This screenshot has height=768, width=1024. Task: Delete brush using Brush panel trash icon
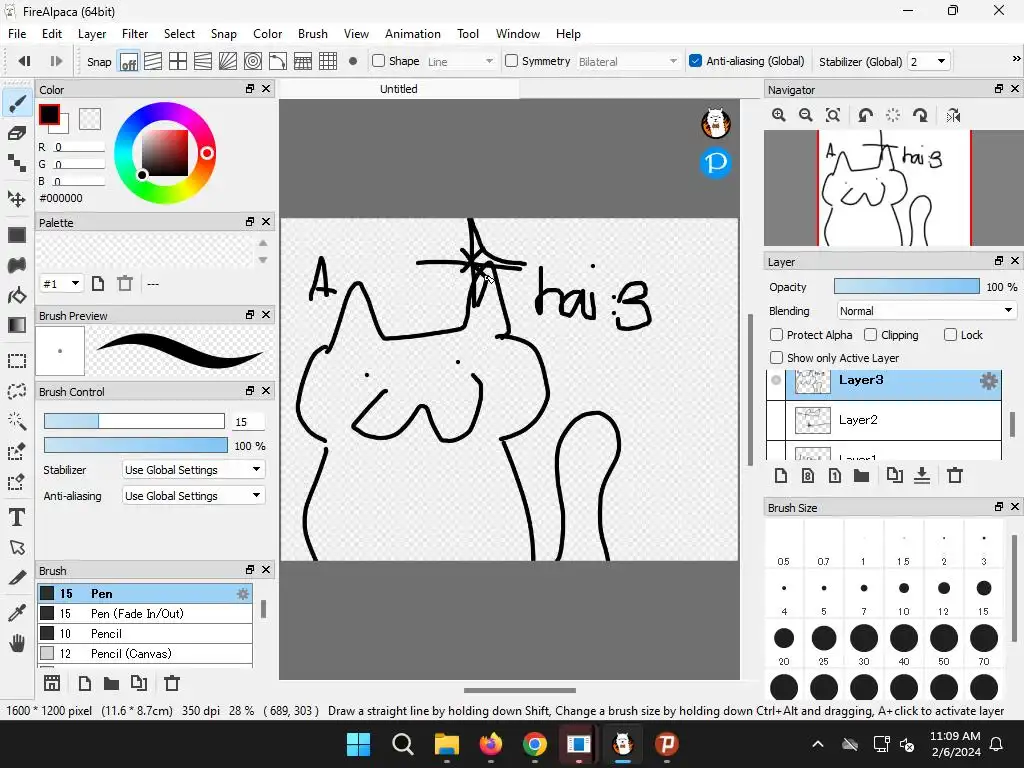[x=172, y=683]
